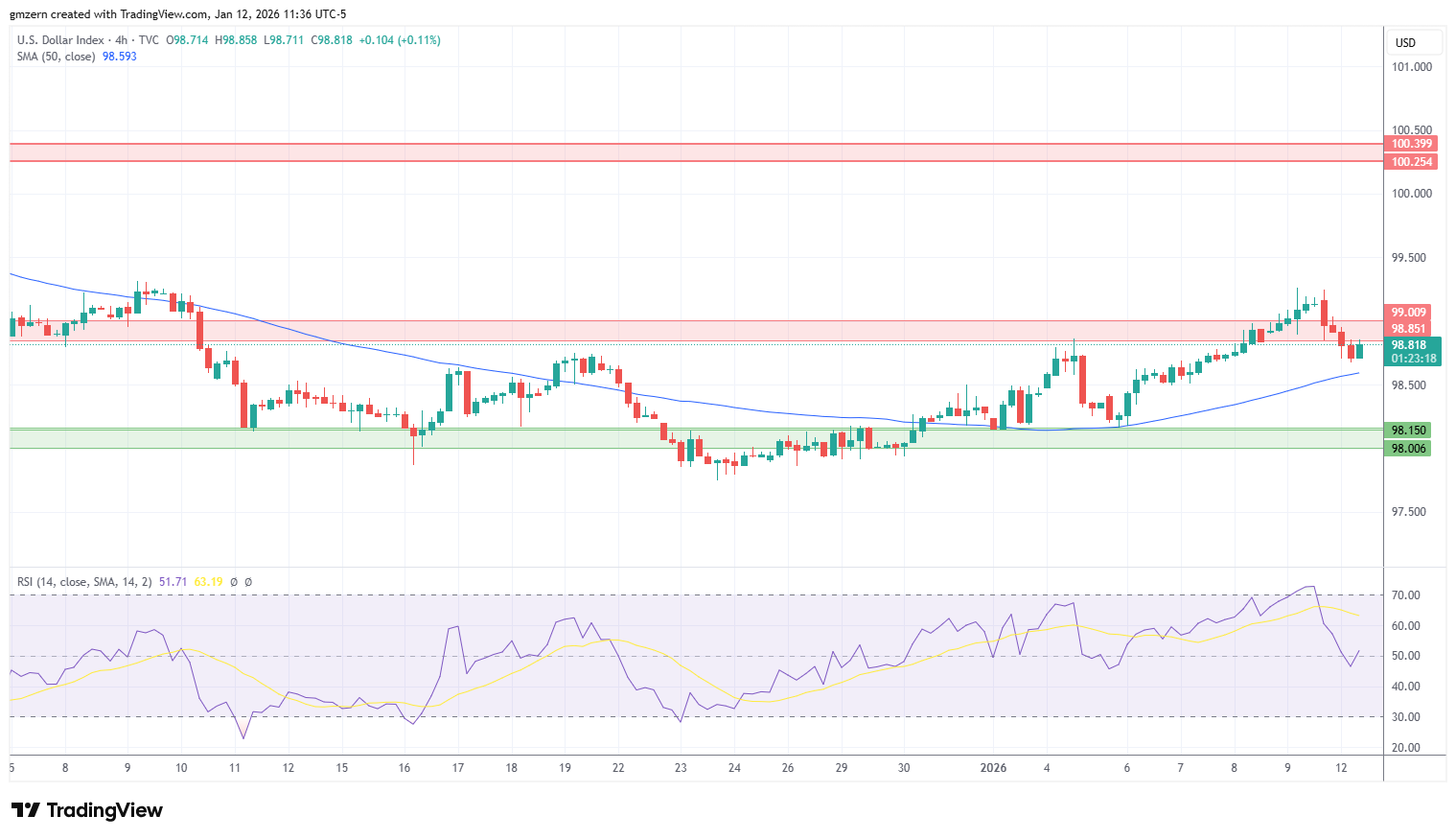Click the 2026 year marker on time axis

click(993, 768)
